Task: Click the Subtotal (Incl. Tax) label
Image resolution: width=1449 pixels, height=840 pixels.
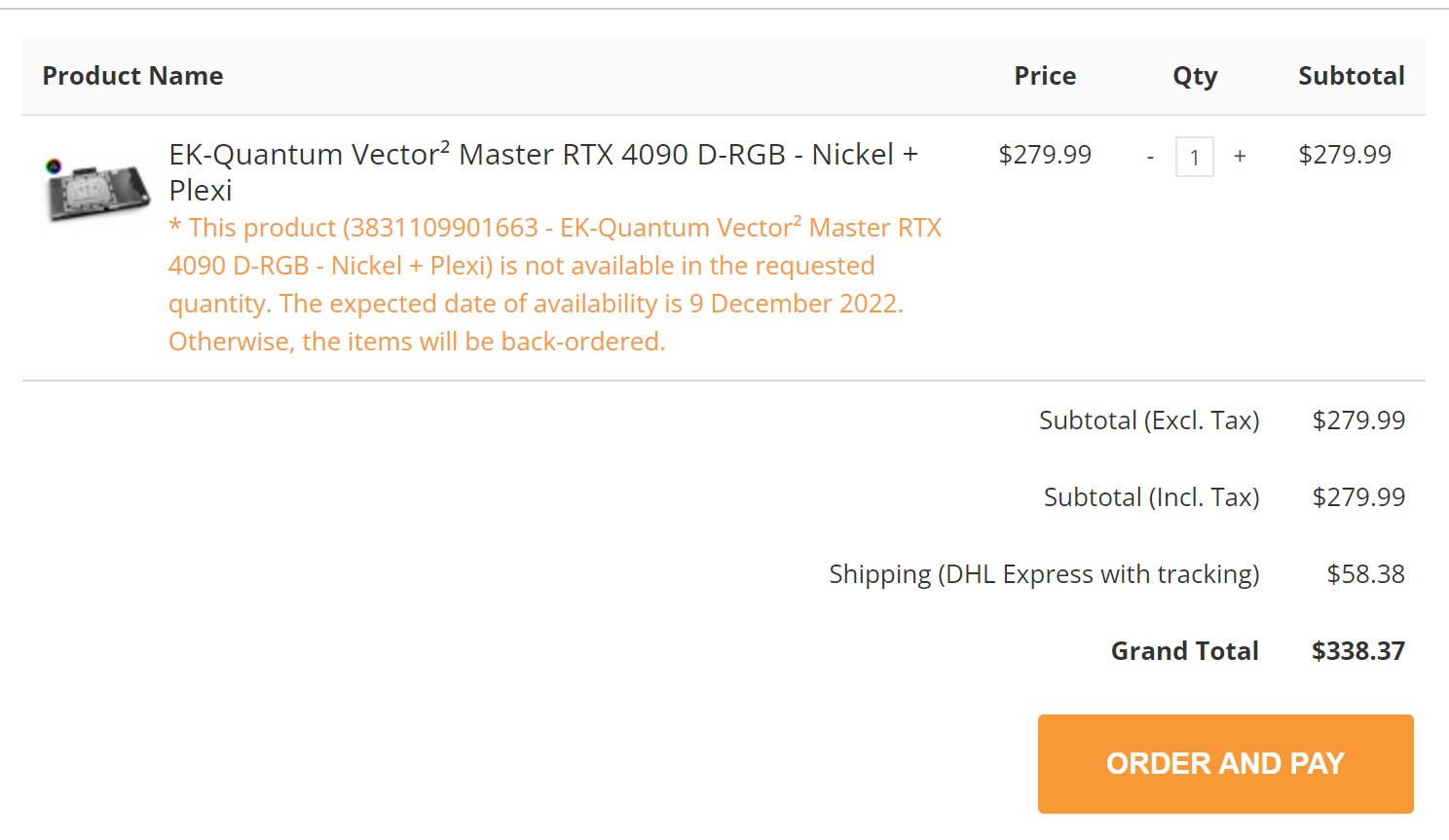Action: pyautogui.click(x=1151, y=497)
